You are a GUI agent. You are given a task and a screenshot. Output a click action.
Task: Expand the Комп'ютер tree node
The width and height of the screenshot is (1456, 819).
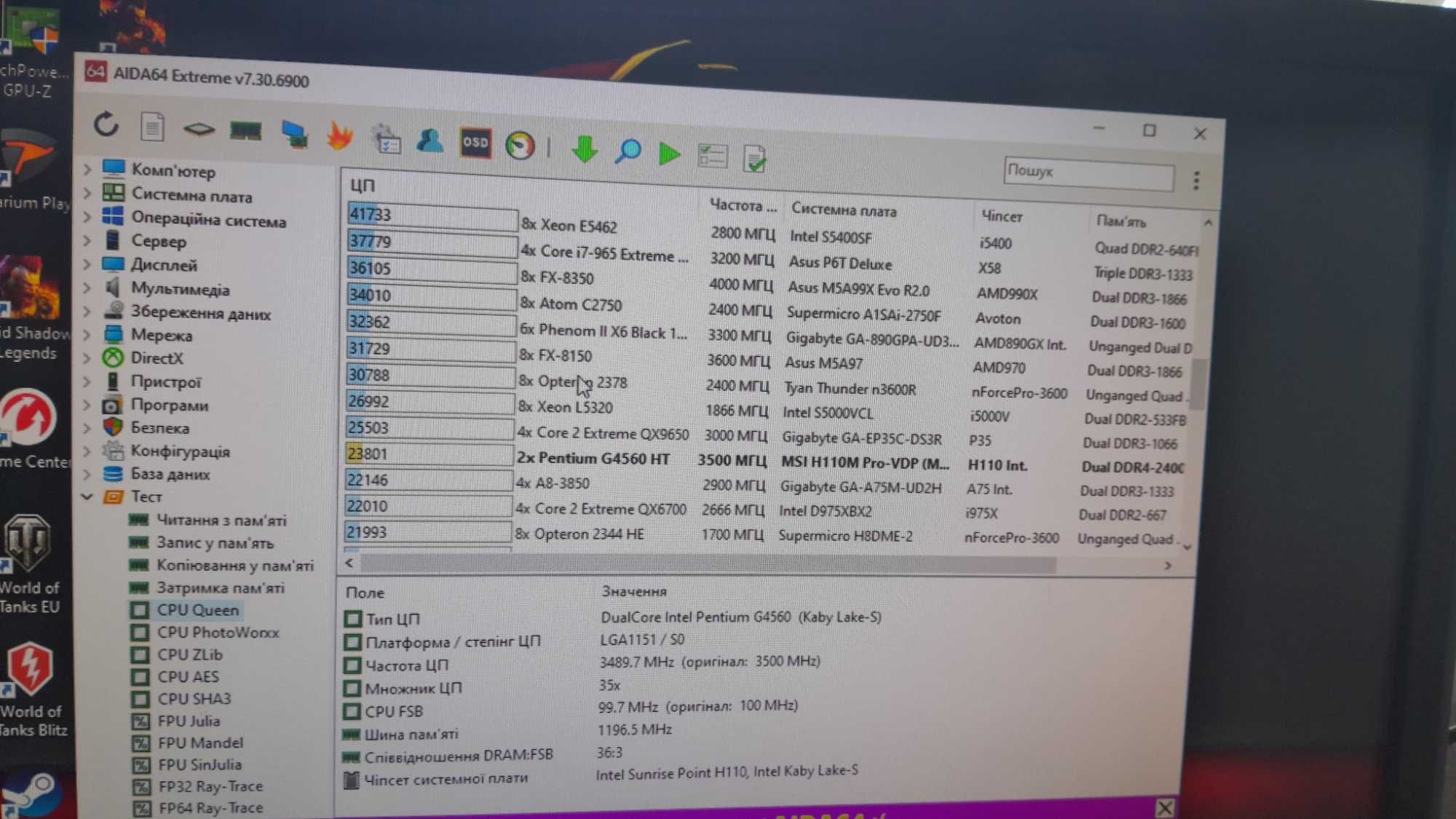tap(87, 169)
